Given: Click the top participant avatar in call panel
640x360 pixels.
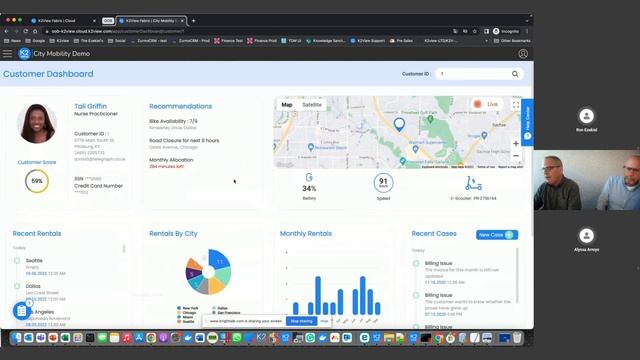Looking at the screenshot, I should 587,116.
